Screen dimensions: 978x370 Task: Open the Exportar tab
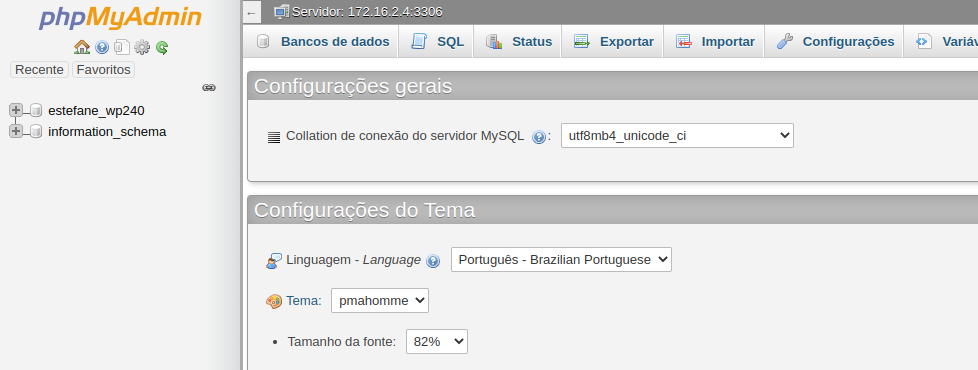point(613,42)
